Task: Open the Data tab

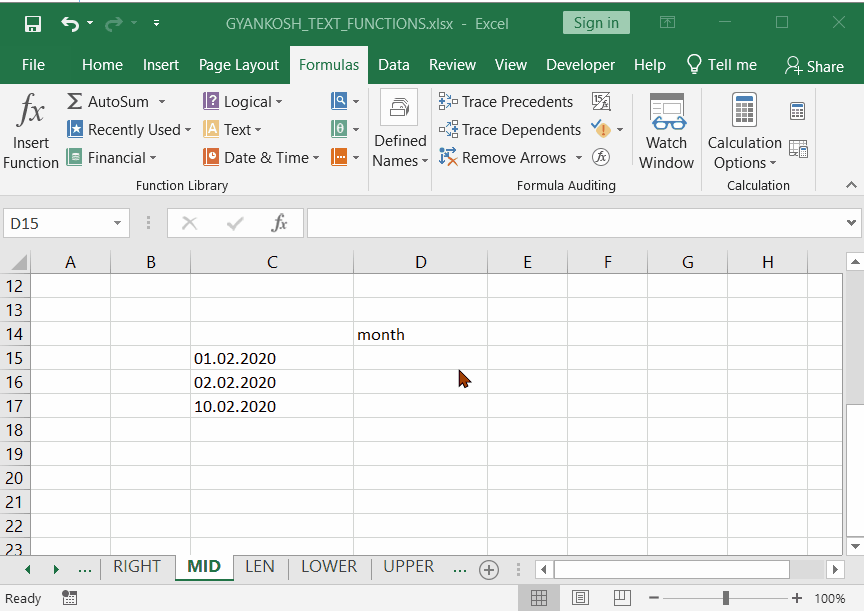Action: point(393,65)
